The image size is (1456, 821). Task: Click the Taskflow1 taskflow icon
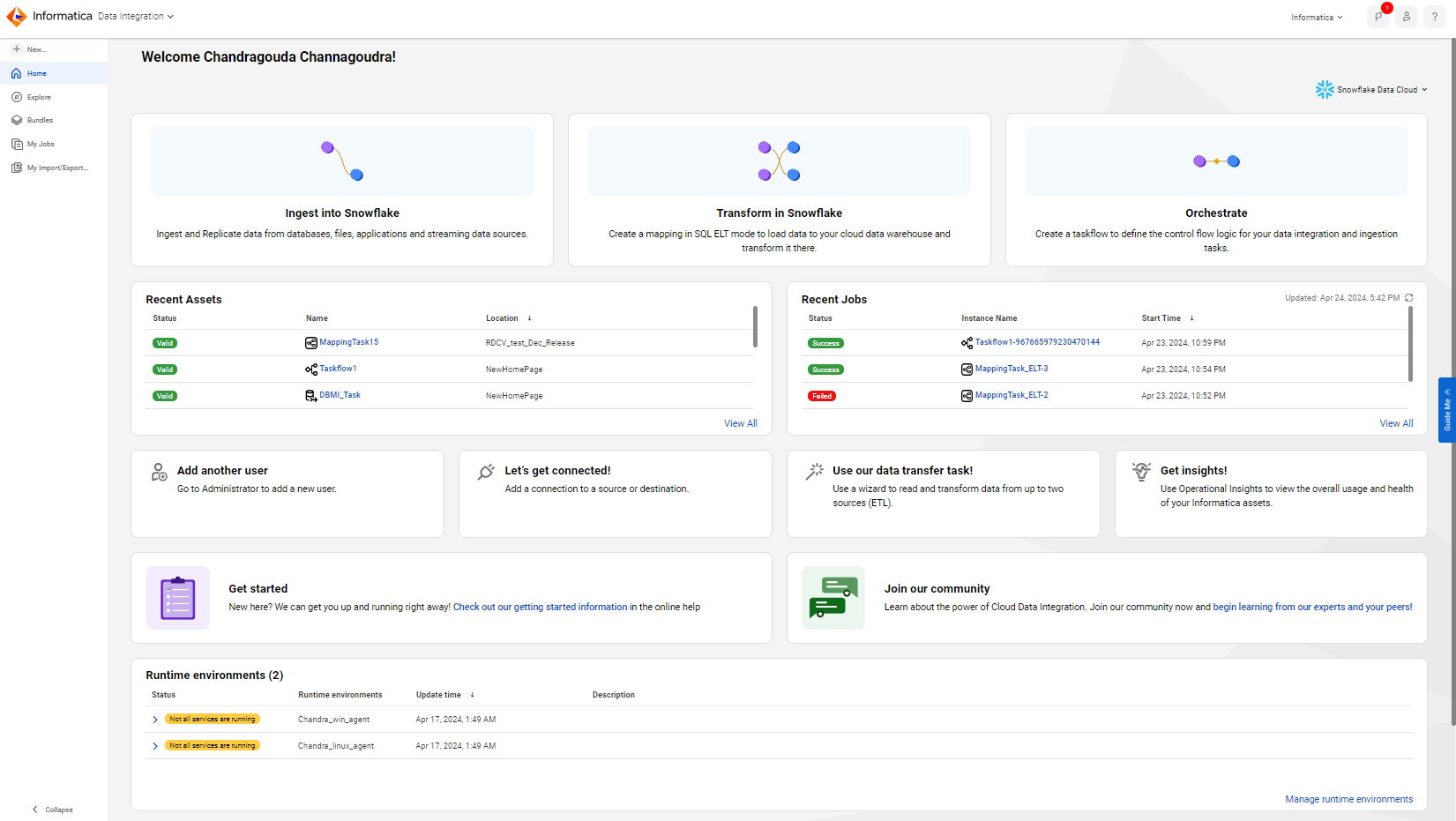click(x=310, y=369)
